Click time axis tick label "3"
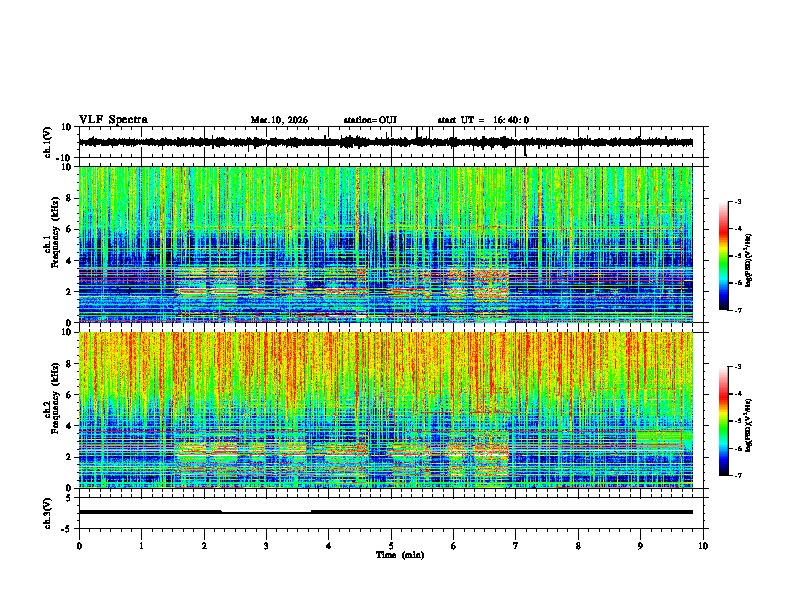792x612 pixels. [x=266, y=546]
